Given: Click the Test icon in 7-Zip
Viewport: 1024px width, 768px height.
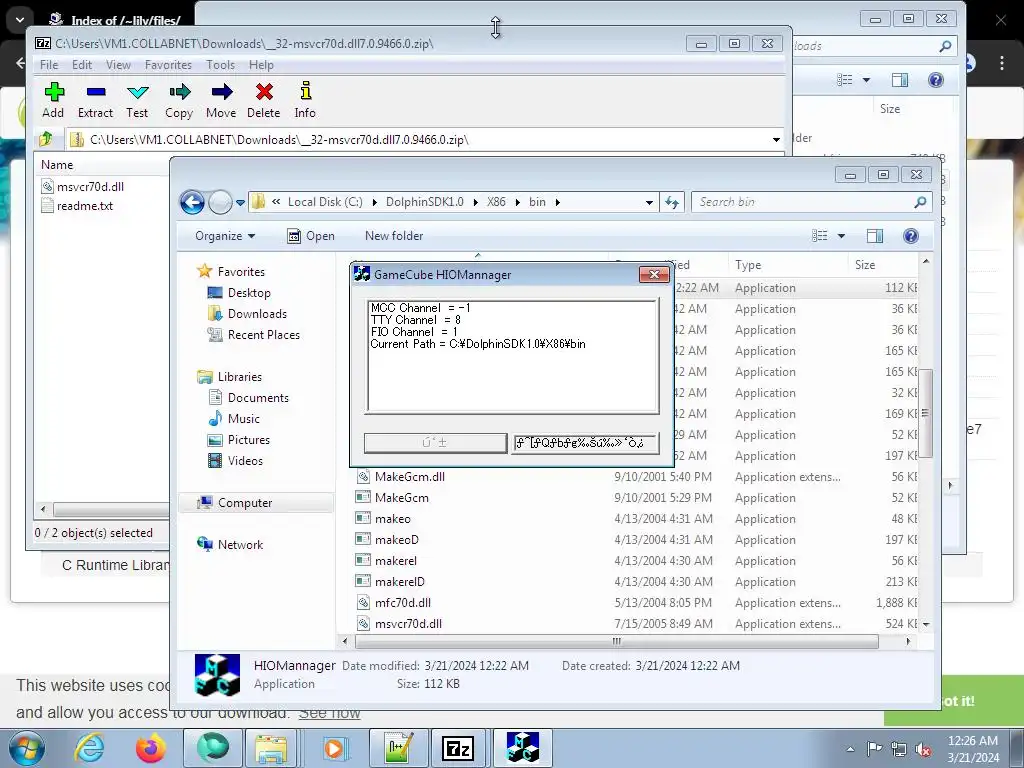Looking at the screenshot, I should (x=137, y=99).
